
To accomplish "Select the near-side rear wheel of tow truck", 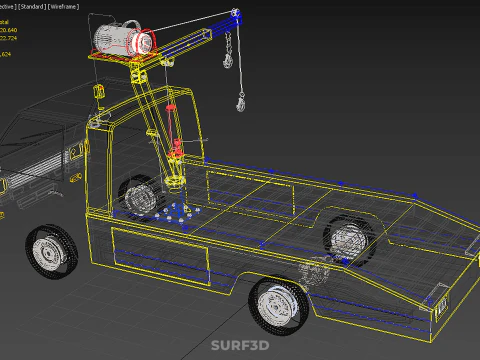I will pos(279,306).
